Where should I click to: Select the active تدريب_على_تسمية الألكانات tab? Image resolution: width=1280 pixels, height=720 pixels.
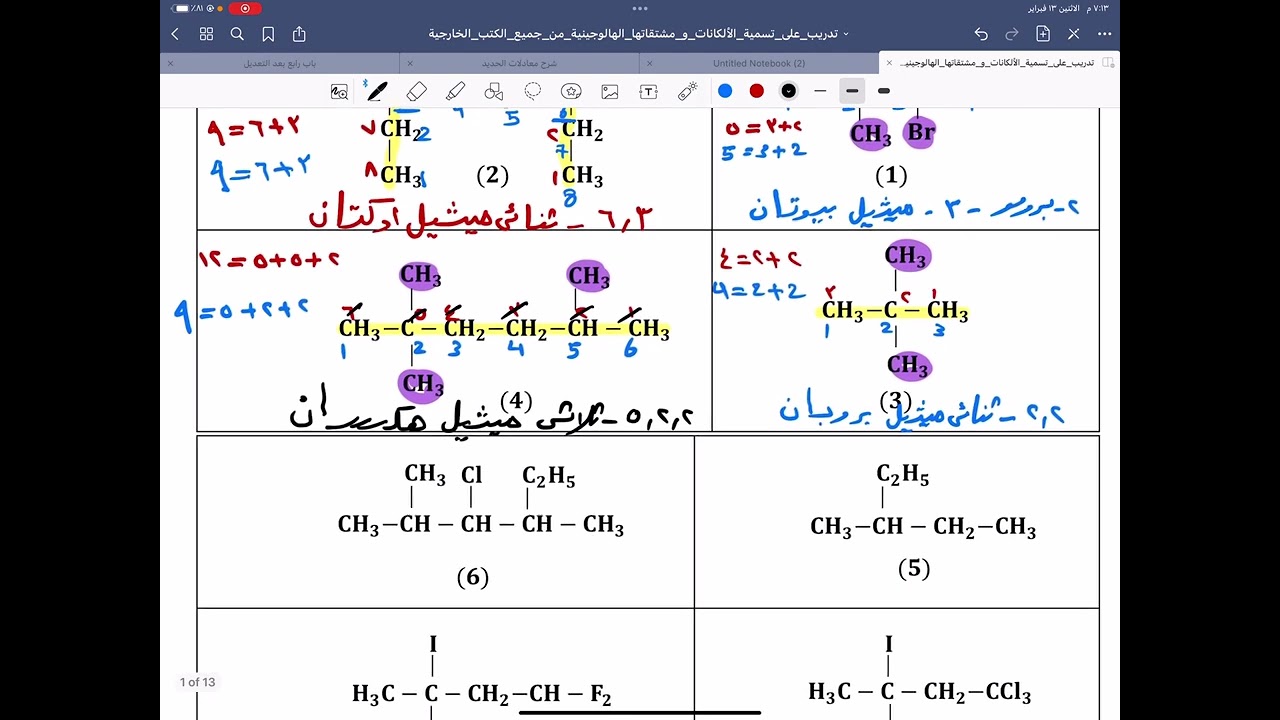998,63
